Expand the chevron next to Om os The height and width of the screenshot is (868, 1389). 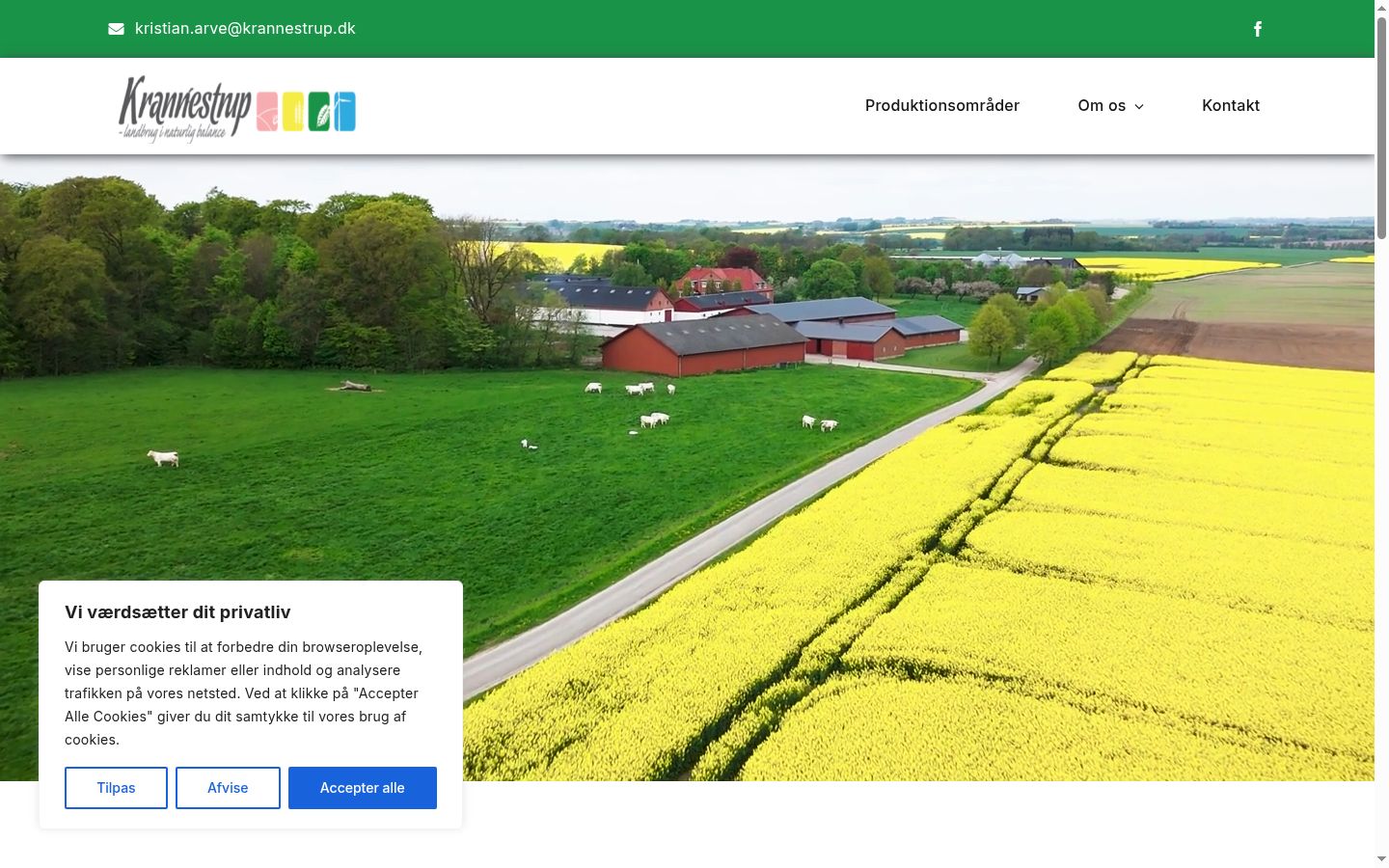[1139, 107]
